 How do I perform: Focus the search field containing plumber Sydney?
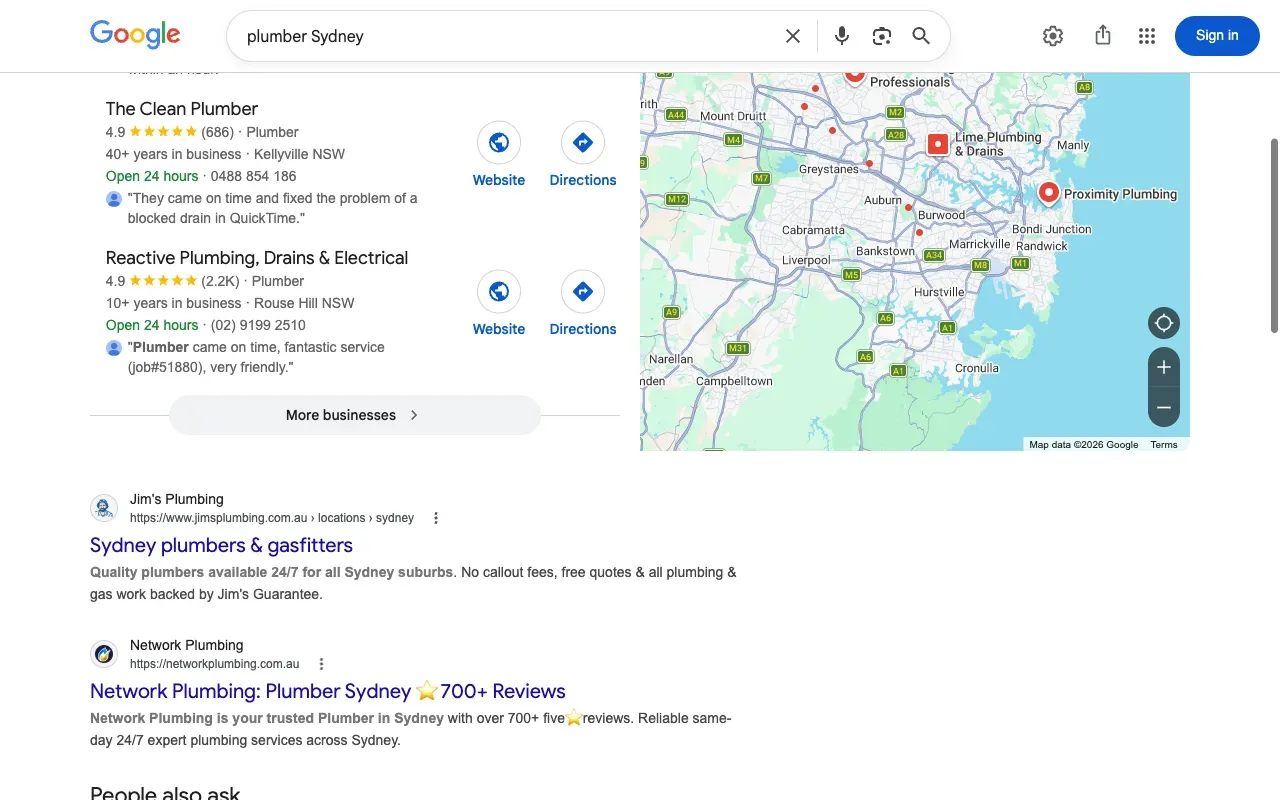(505, 36)
